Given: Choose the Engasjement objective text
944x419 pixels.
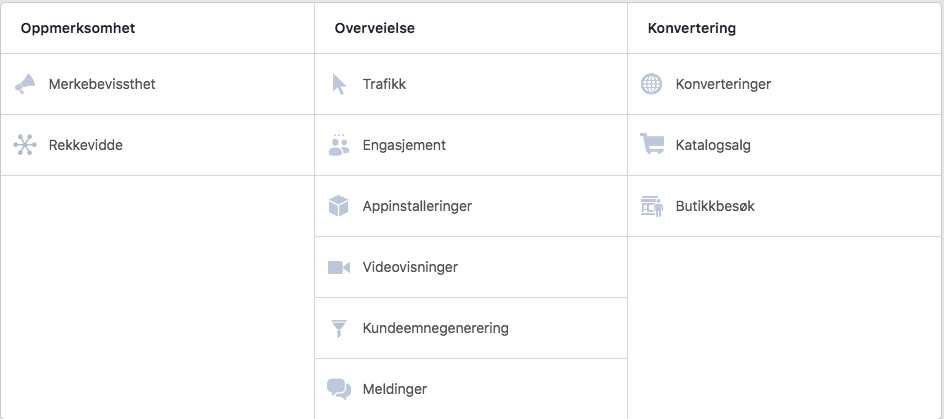Looking at the screenshot, I should [404, 145].
